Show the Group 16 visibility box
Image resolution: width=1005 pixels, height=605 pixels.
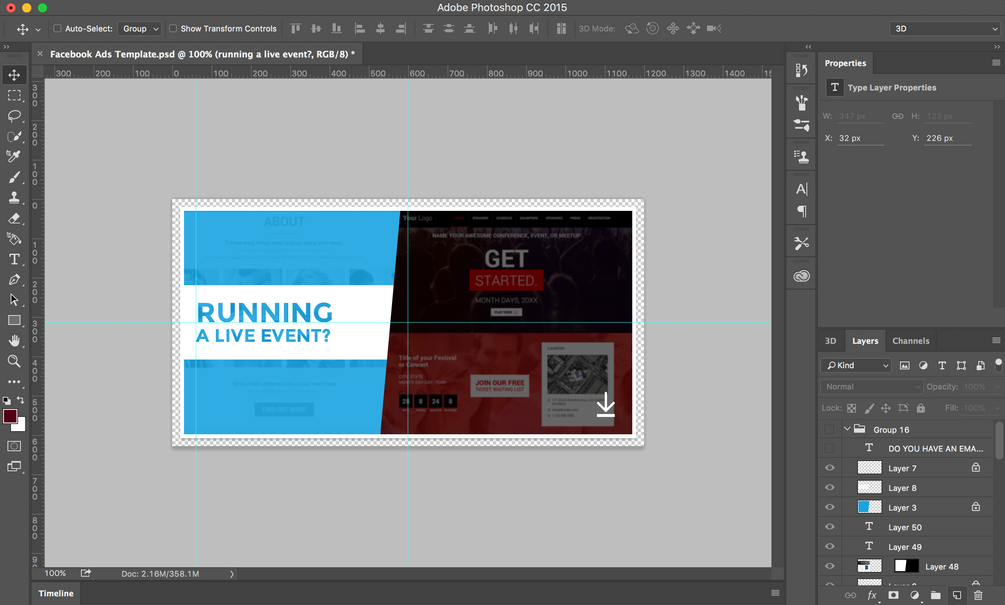pos(829,429)
